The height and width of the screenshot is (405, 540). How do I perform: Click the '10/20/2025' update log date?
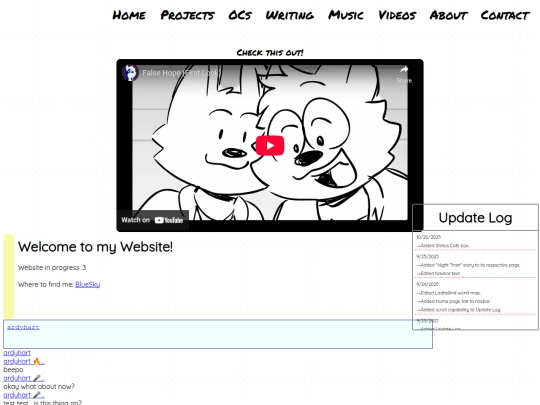428,237
